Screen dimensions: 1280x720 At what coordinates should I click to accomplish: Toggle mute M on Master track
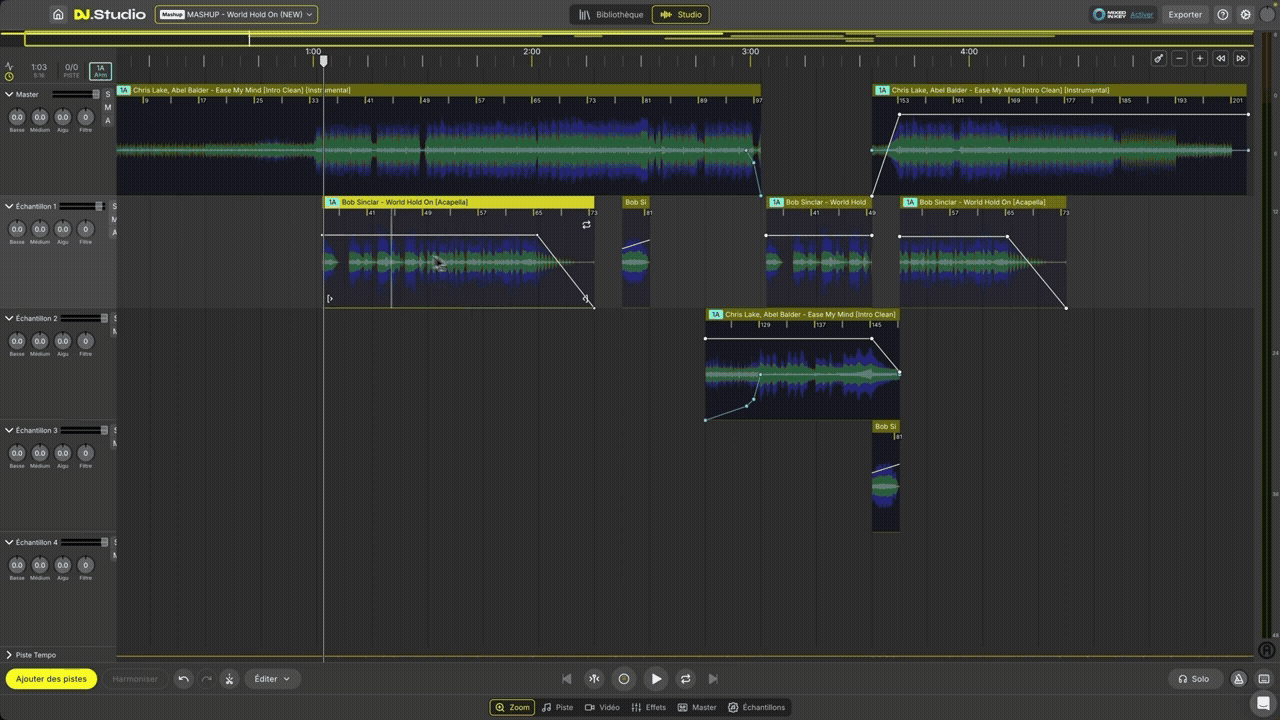(108, 108)
